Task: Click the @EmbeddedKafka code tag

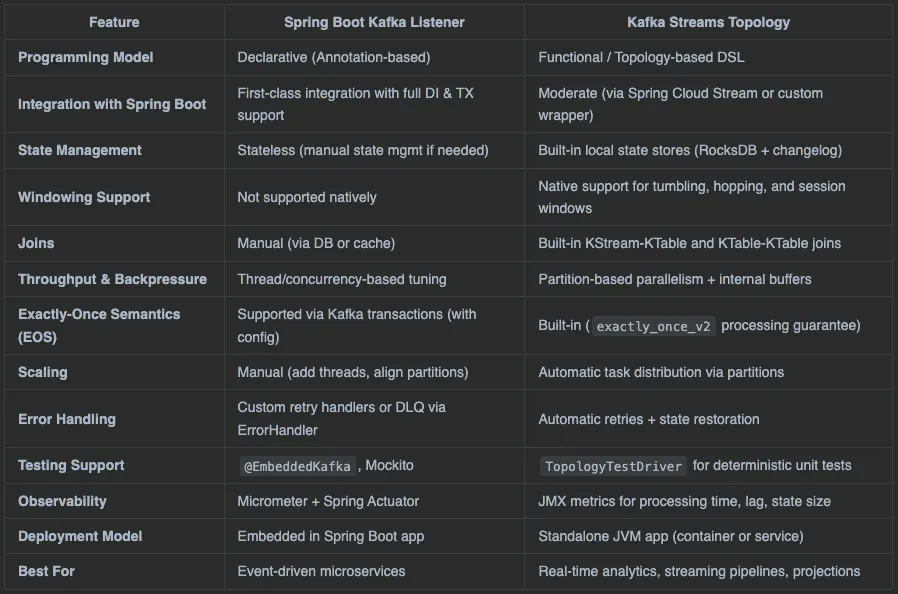Action: tap(297, 466)
